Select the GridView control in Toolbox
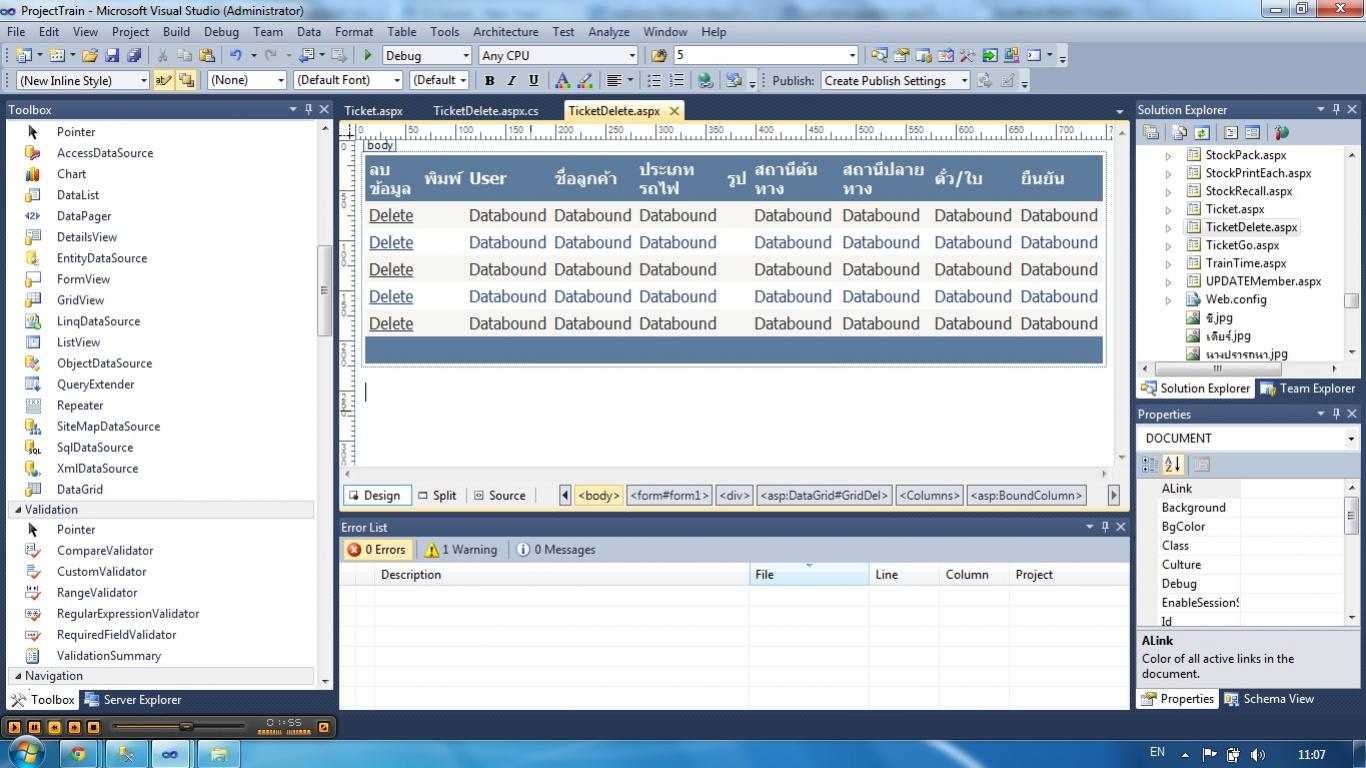The width and height of the screenshot is (1366, 768). 80,300
